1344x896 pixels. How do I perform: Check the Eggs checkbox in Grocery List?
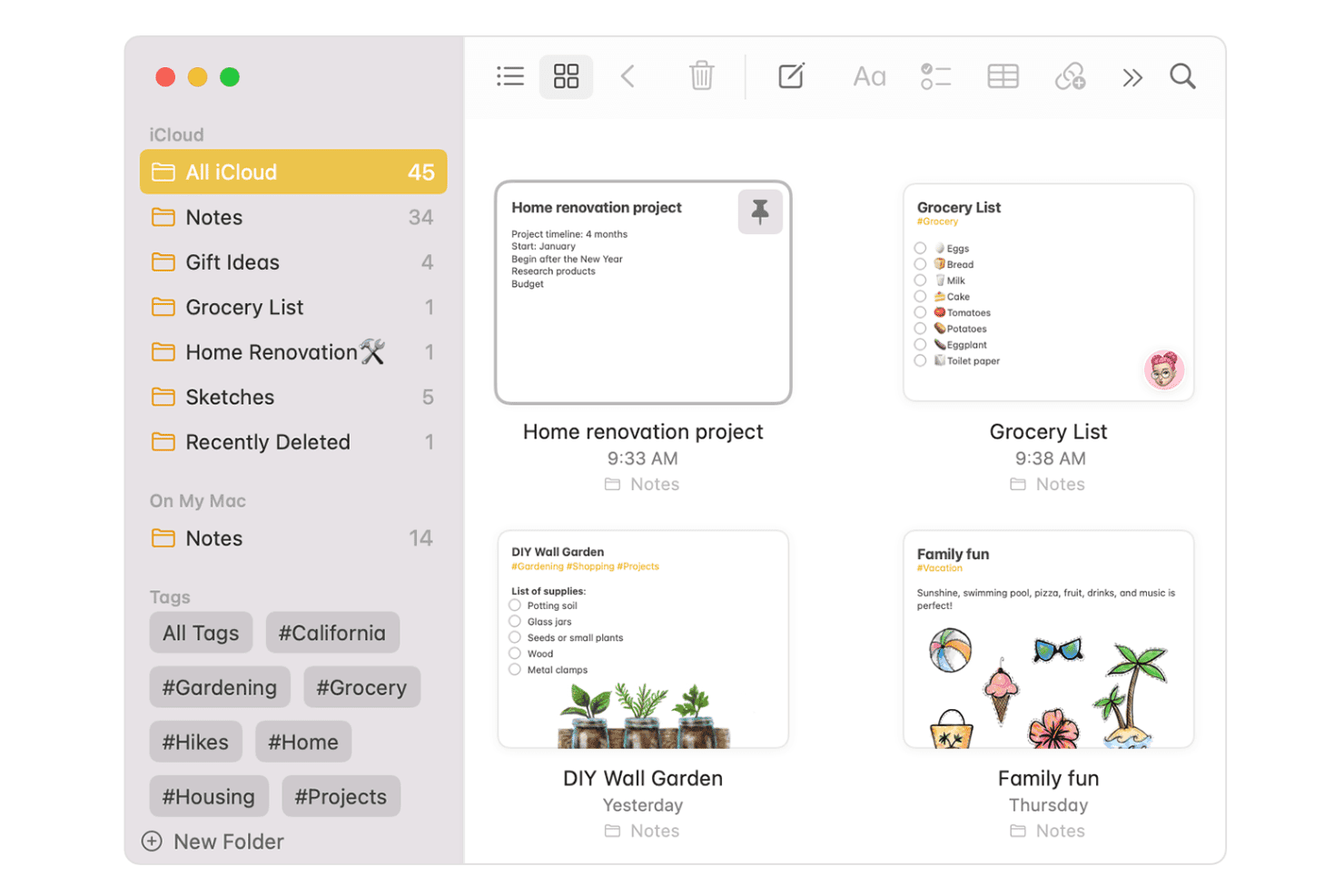[x=920, y=248]
